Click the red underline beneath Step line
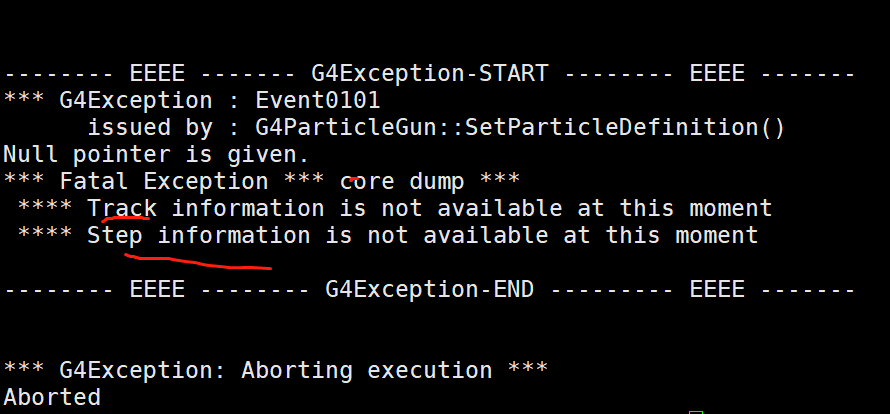 point(198,262)
